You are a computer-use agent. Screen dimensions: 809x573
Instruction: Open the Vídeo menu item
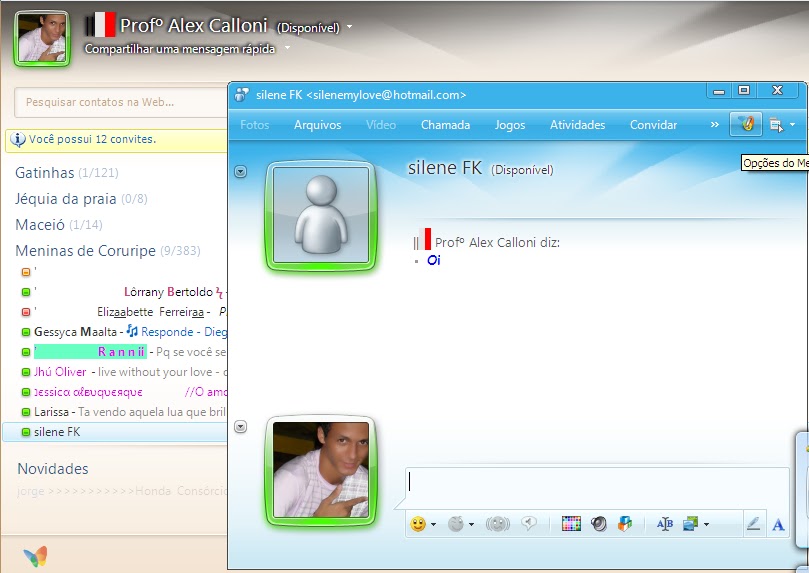[381, 125]
